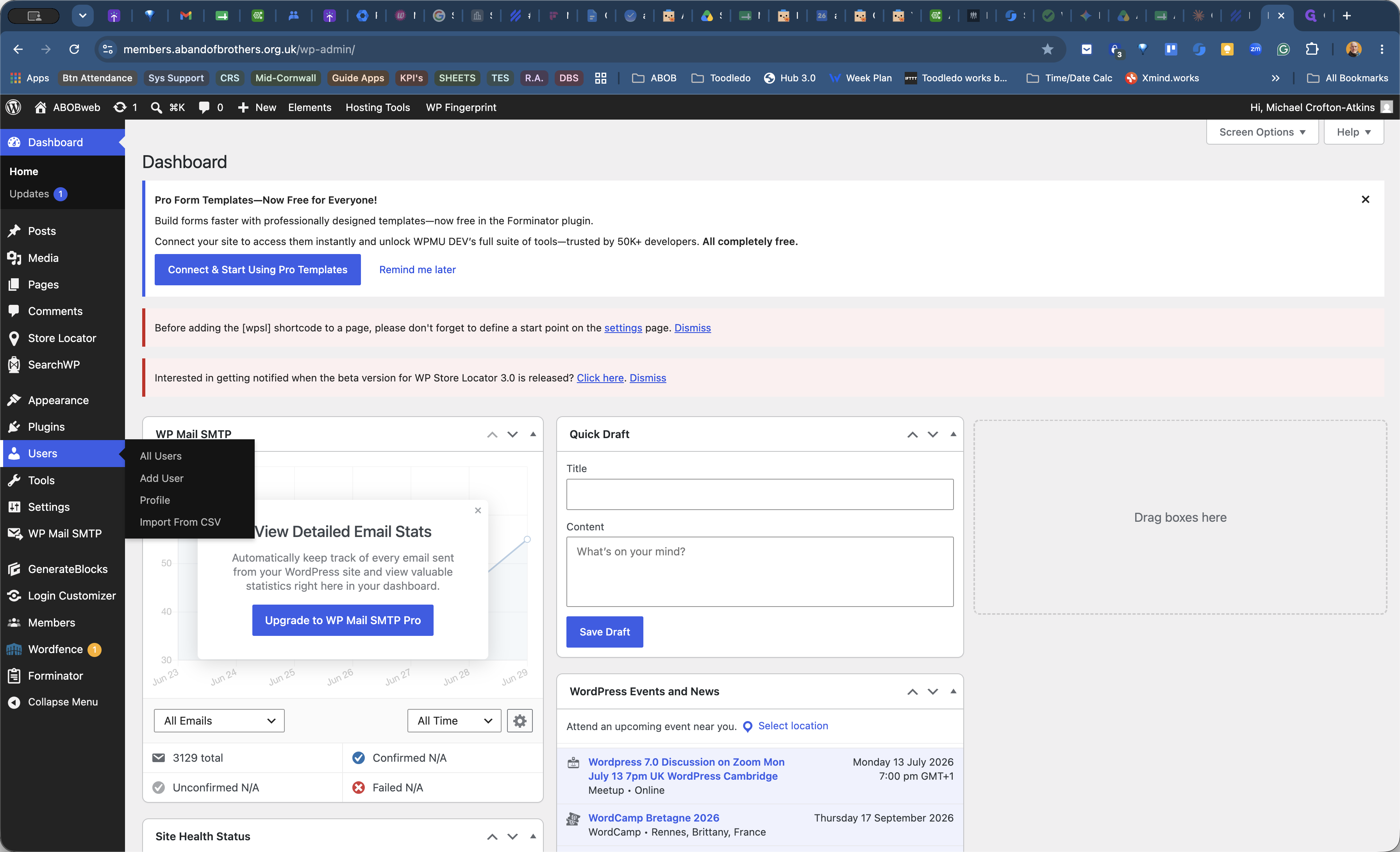Open the wpsl settings link
This screenshot has height=852, width=1400.
click(623, 328)
